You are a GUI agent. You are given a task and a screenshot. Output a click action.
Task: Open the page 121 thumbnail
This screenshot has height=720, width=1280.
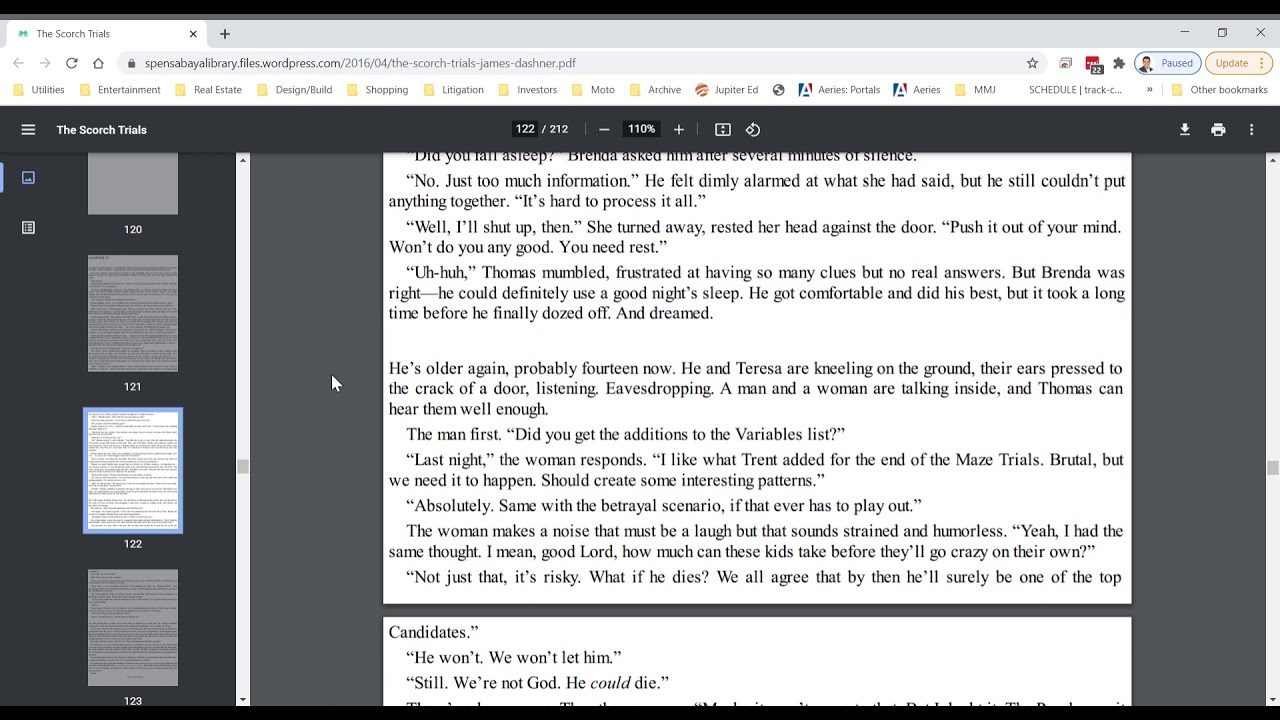pos(133,313)
